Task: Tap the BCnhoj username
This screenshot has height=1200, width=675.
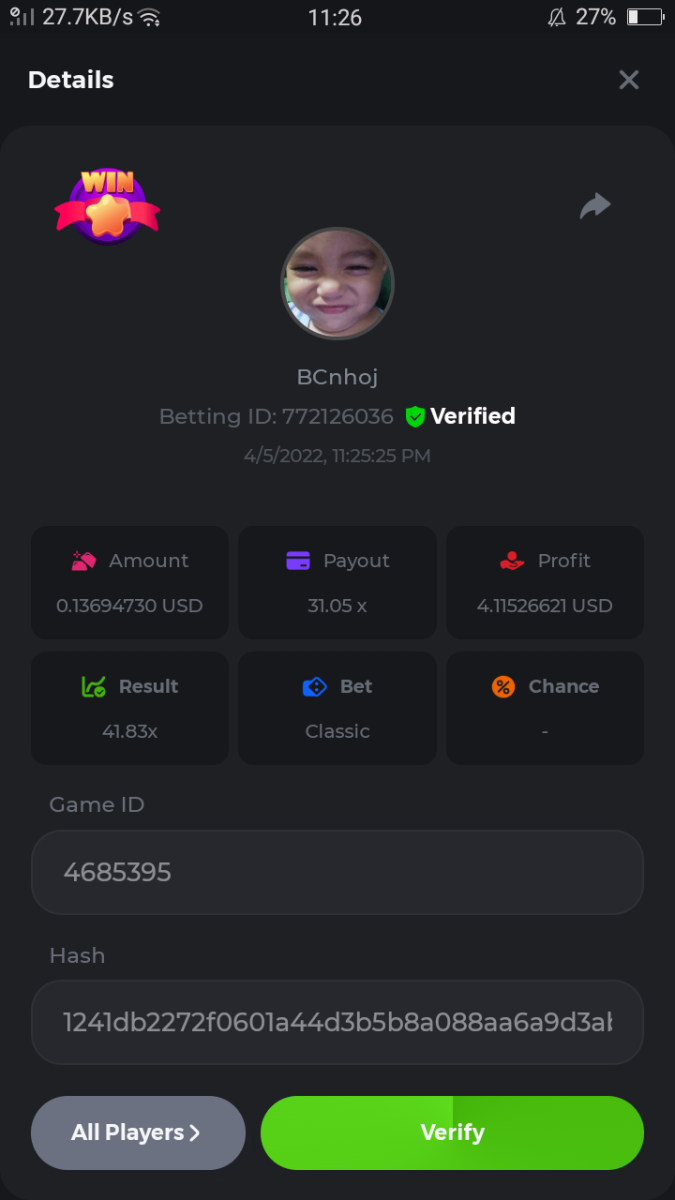Action: 337,377
